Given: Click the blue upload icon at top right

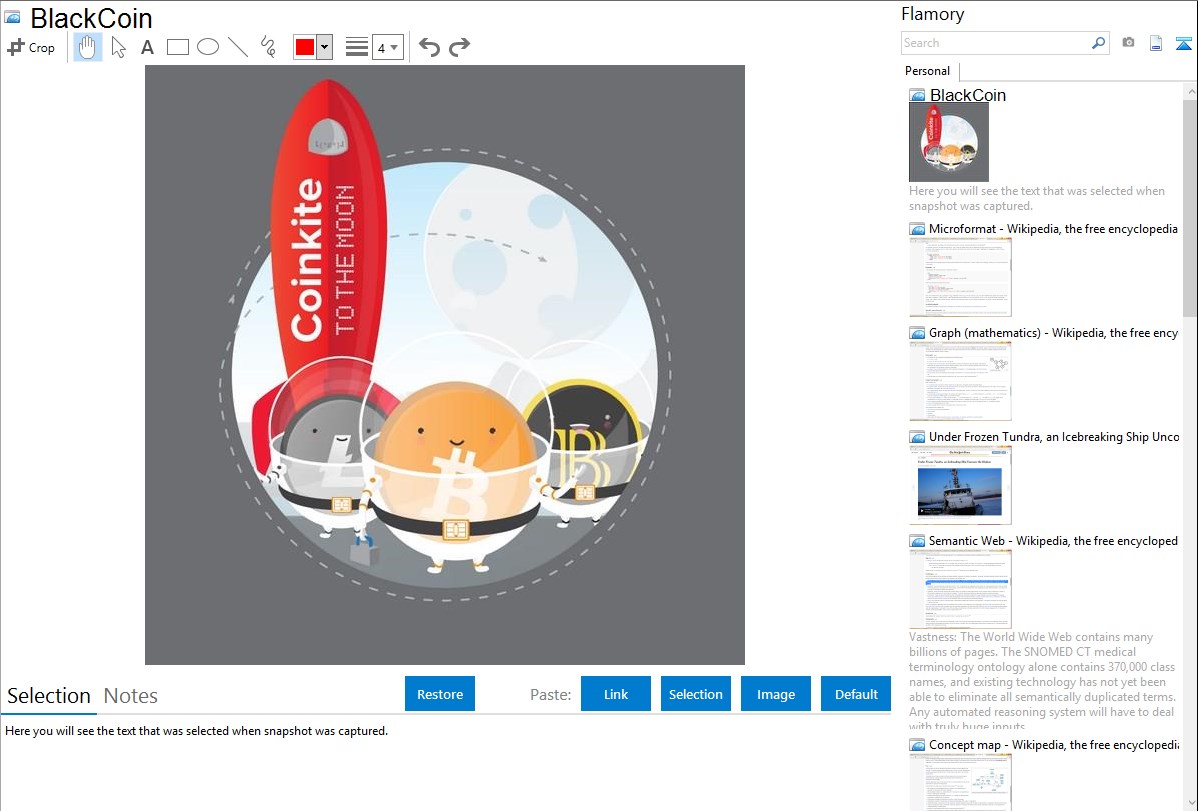Looking at the screenshot, I should [x=1183, y=43].
